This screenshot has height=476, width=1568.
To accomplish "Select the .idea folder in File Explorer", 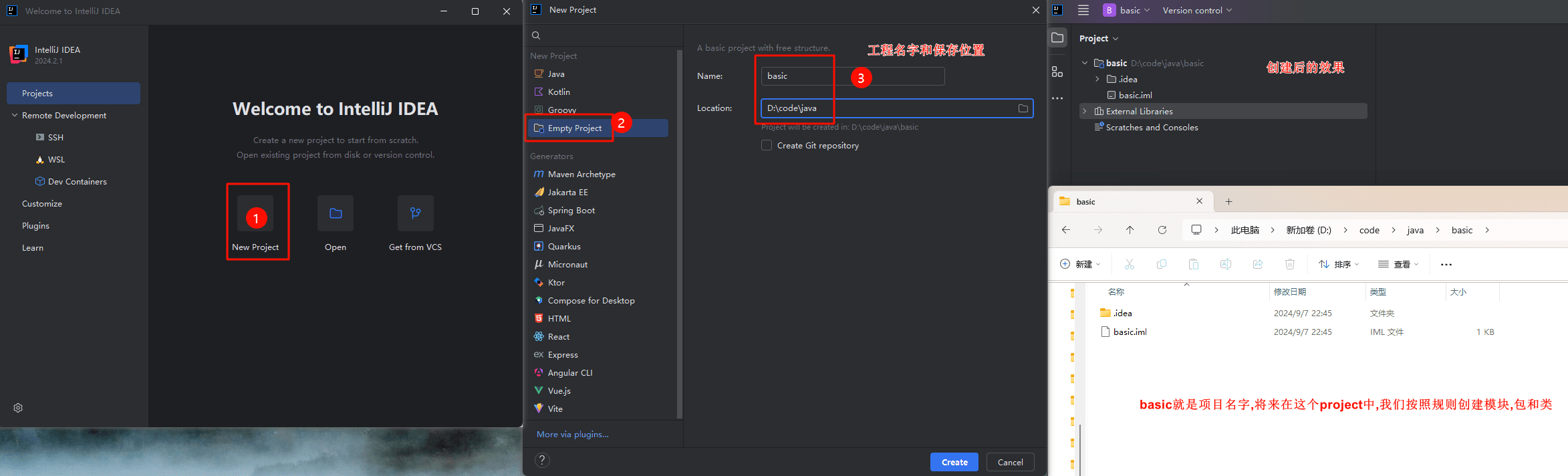I will 1117,313.
